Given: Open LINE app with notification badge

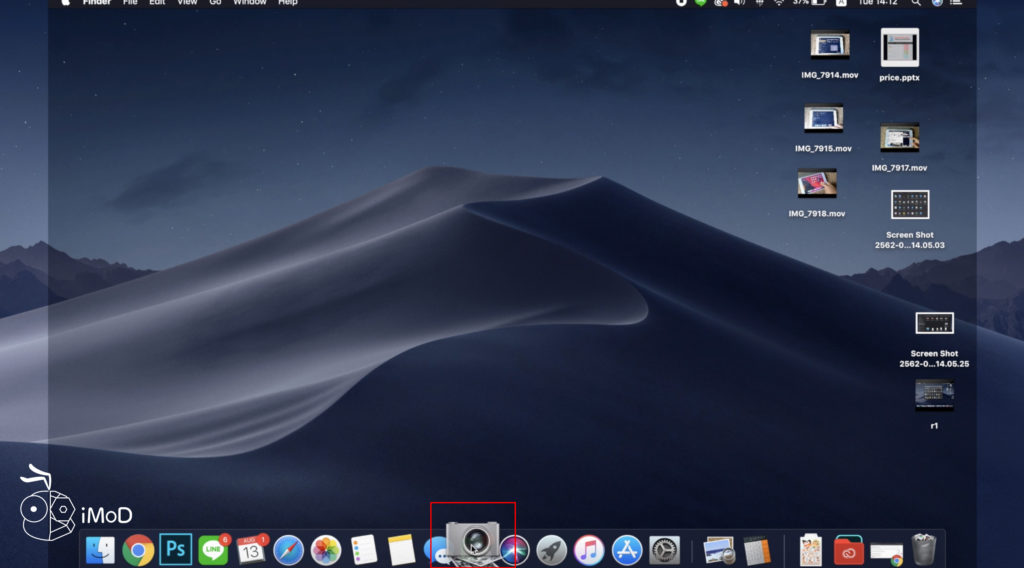Looking at the screenshot, I should pyautogui.click(x=213, y=550).
